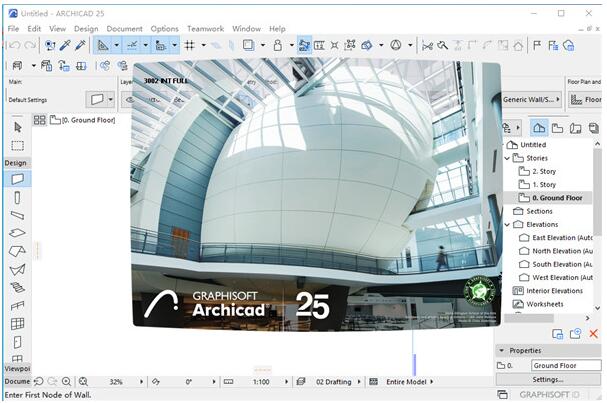Viewport: 607px width, 403px height.
Task: Choose the Column tool
Action: (17, 198)
